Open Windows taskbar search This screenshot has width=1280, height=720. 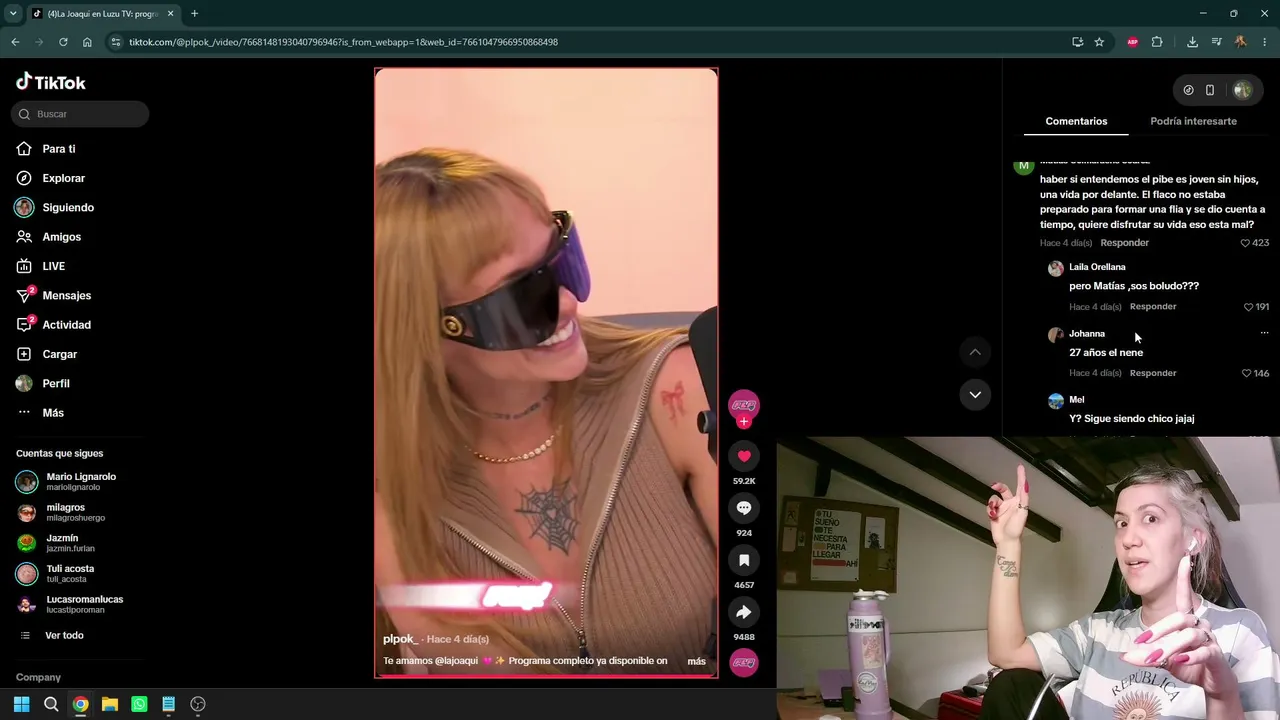[51, 704]
